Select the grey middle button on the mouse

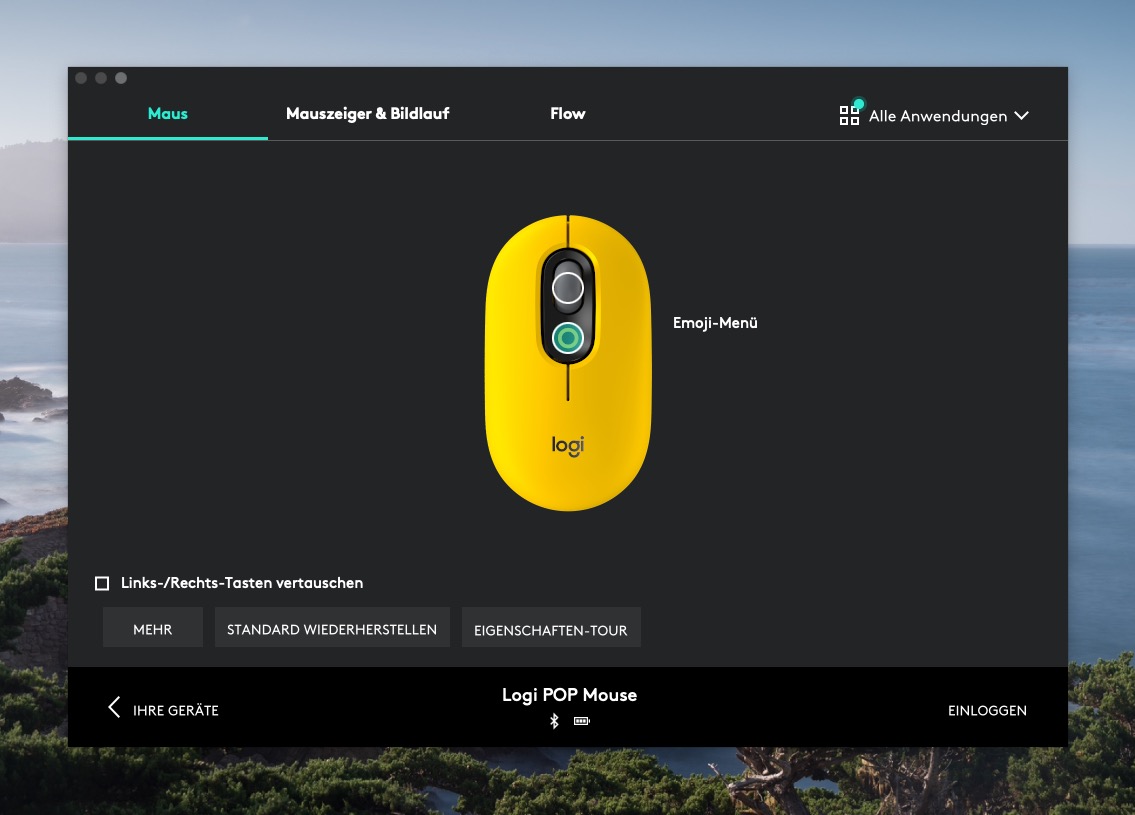pos(568,288)
